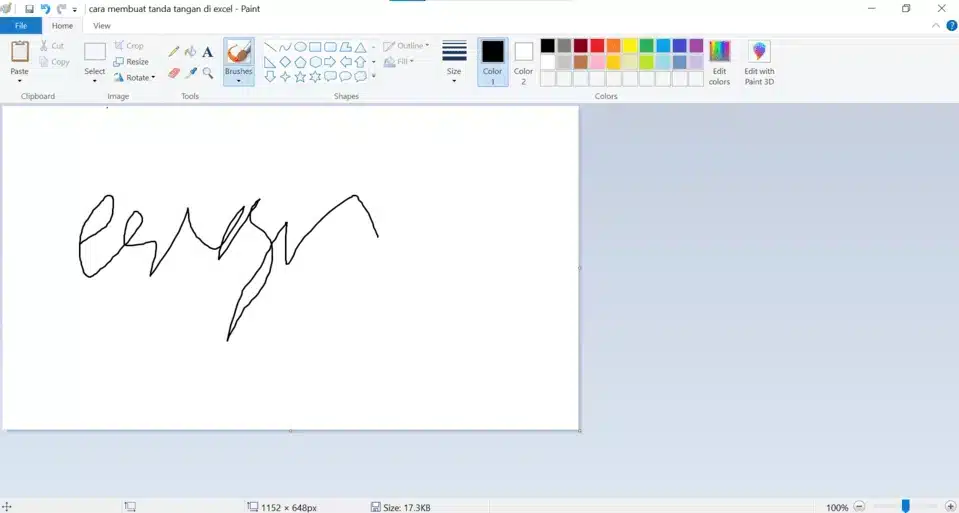Select the Fill with color bucket tool
The width and height of the screenshot is (959, 513).
190,52
